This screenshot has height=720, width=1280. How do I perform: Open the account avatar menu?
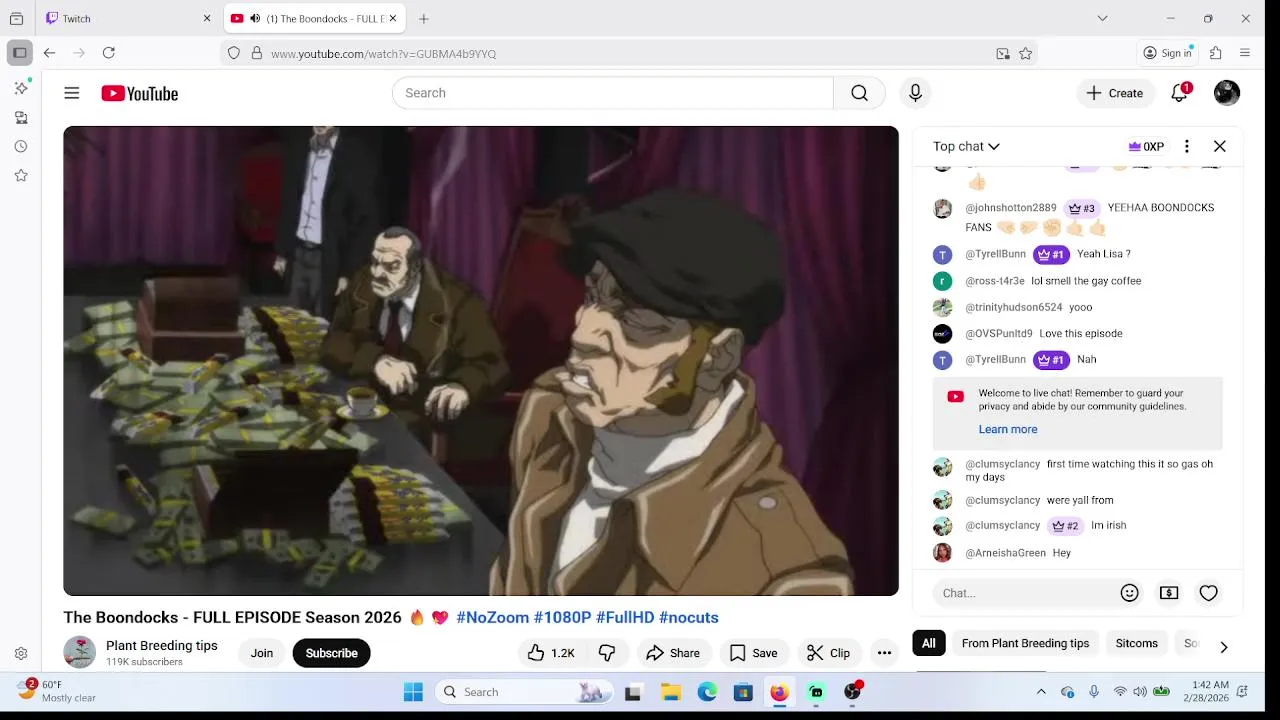(1227, 93)
